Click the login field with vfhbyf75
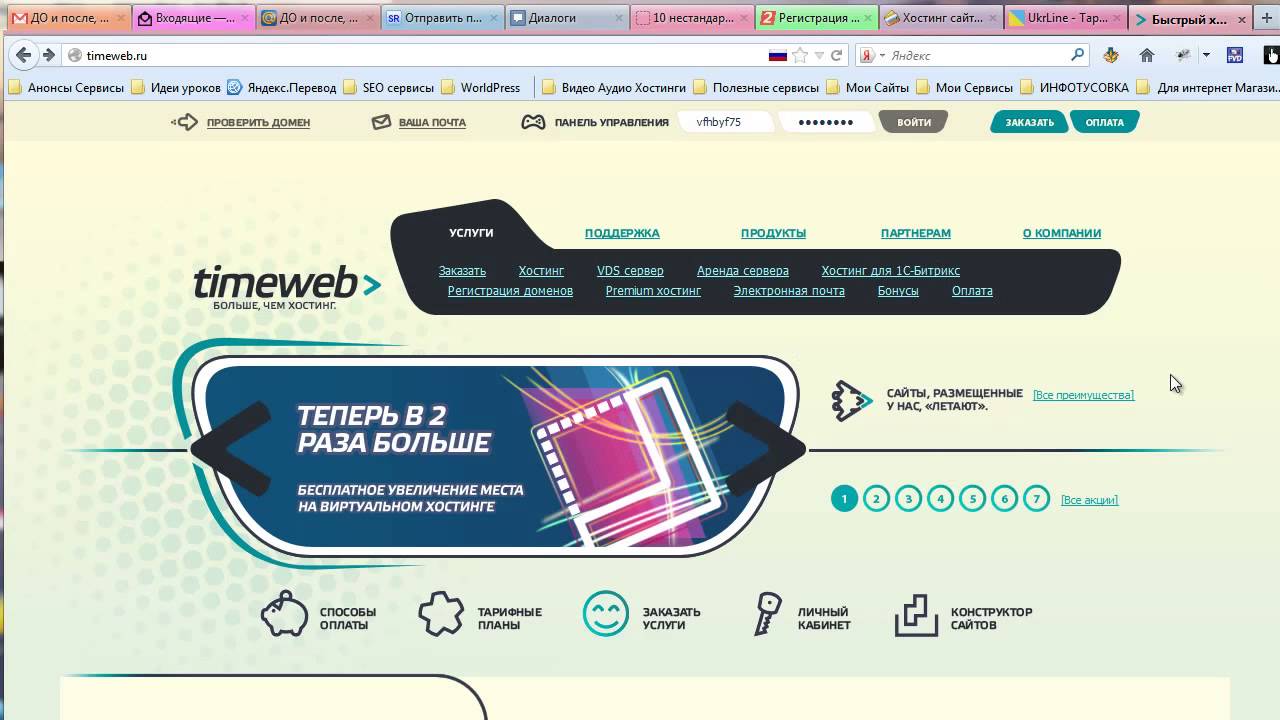Viewport: 1280px width, 720px height. (x=724, y=122)
